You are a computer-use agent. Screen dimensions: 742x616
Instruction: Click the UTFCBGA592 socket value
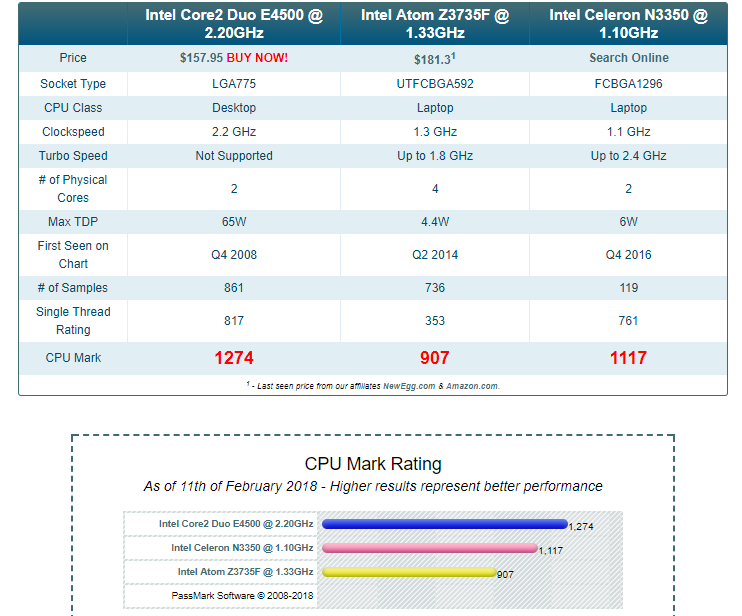[435, 84]
